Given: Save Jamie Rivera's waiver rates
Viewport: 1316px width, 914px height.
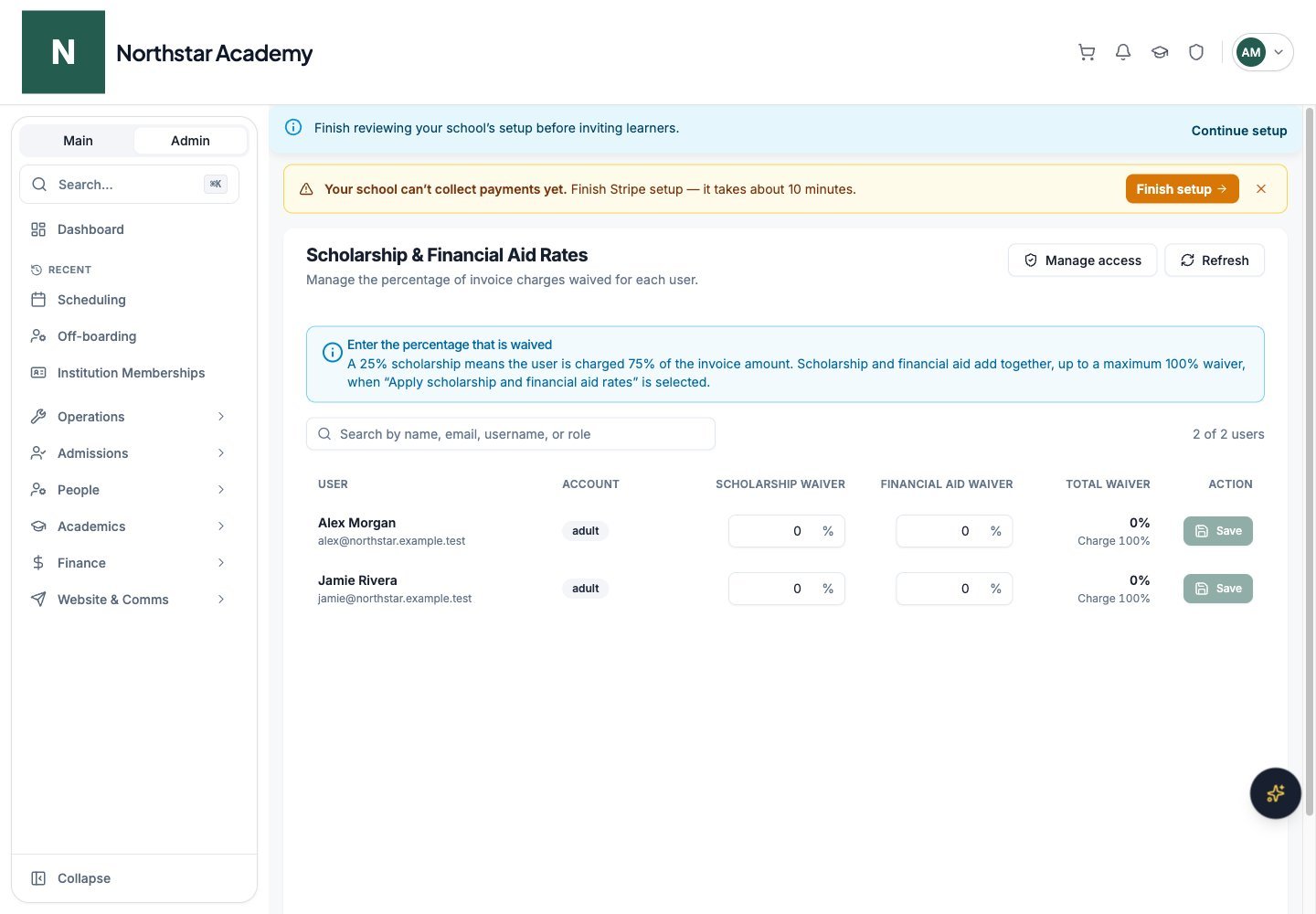Looking at the screenshot, I should [x=1218, y=589].
